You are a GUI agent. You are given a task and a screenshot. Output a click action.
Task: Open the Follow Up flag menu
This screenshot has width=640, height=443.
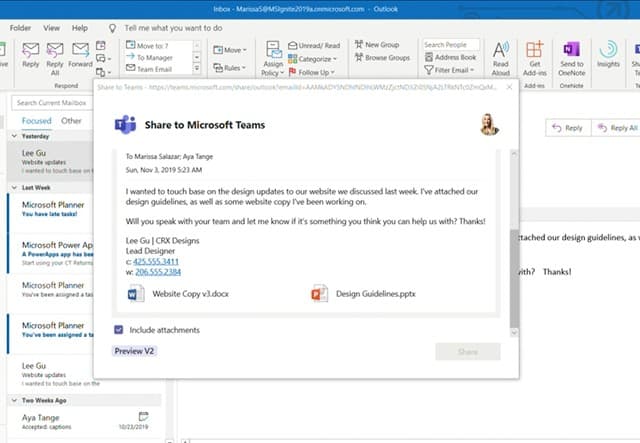(311, 72)
